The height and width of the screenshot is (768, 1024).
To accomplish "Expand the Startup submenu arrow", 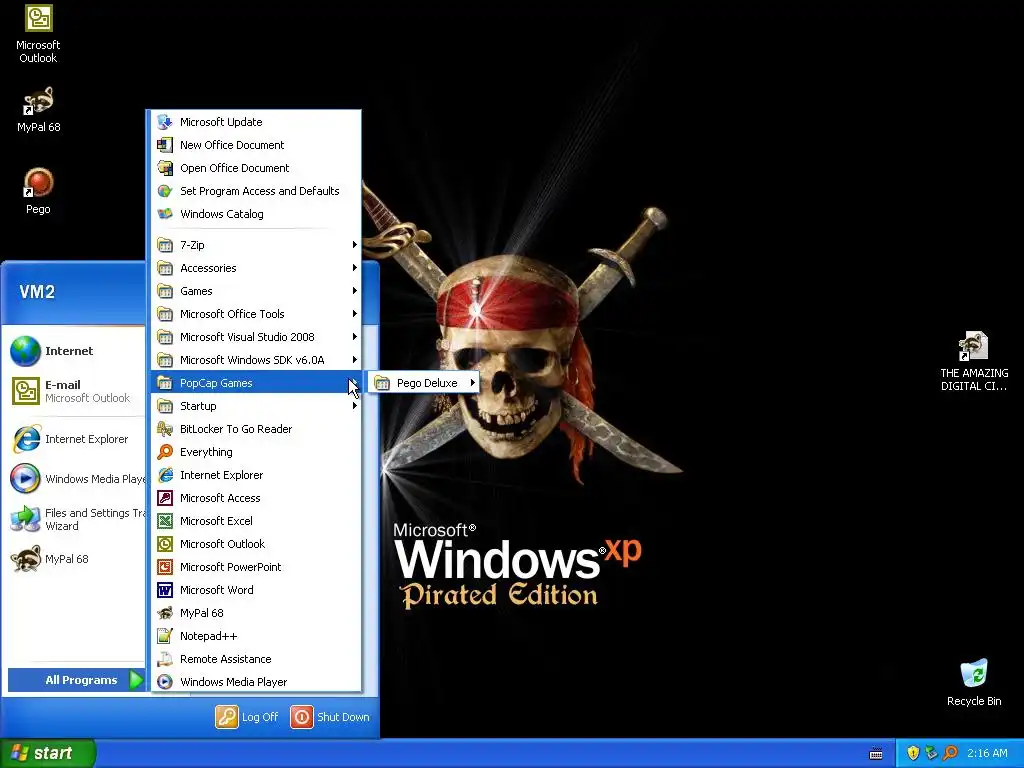I will pyautogui.click(x=355, y=406).
